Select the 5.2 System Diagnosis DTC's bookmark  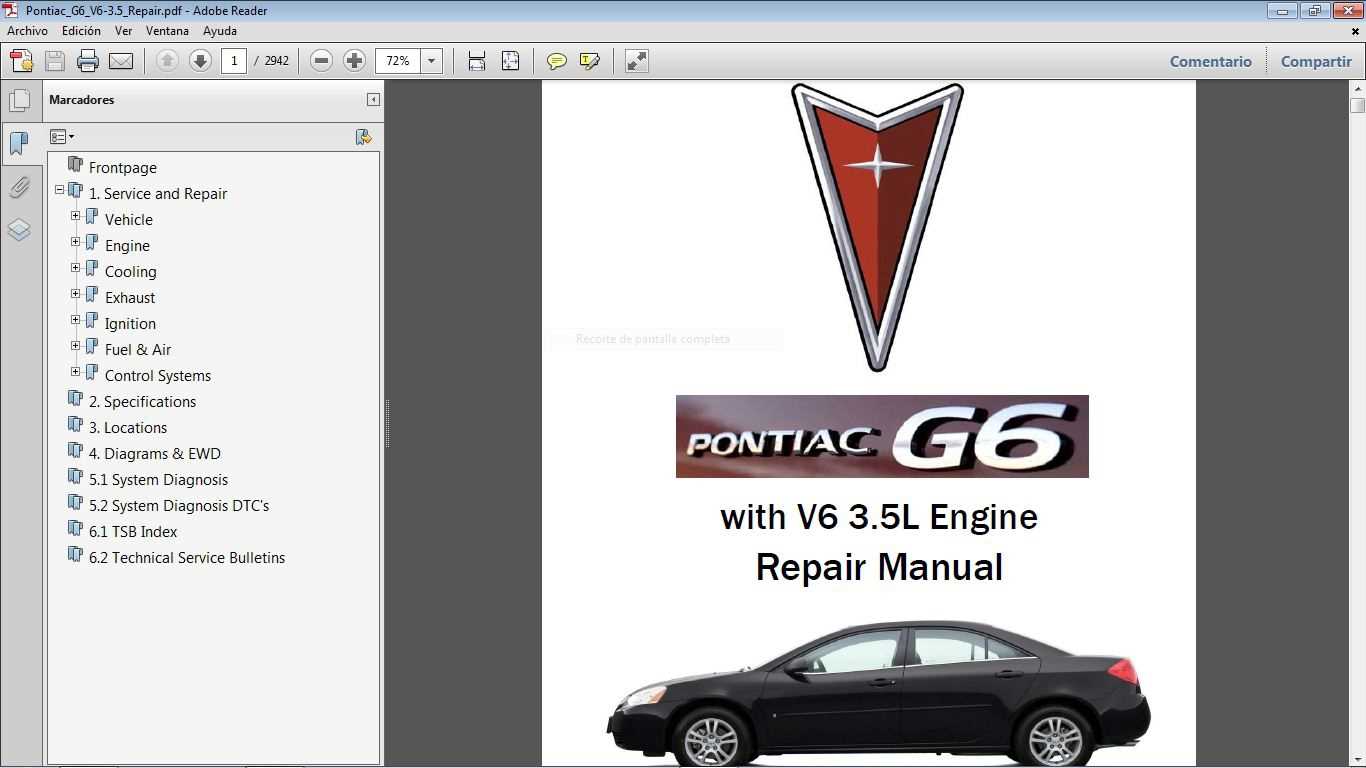coord(179,506)
